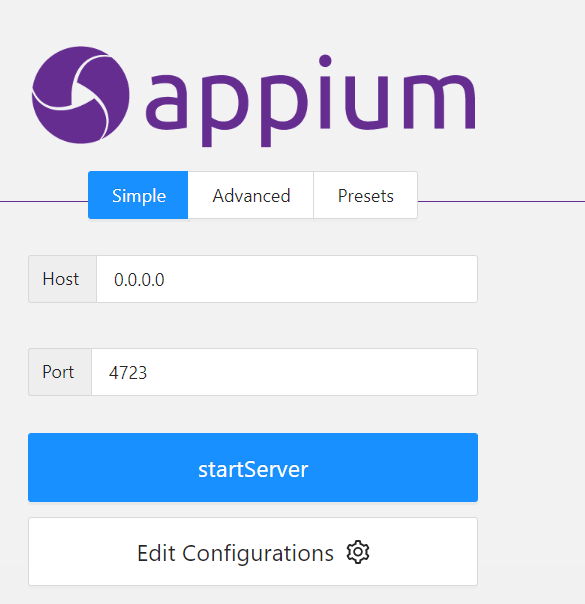Click the appium wordmark text
Image resolution: width=585 pixels, height=604 pixels.
click(310, 101)
